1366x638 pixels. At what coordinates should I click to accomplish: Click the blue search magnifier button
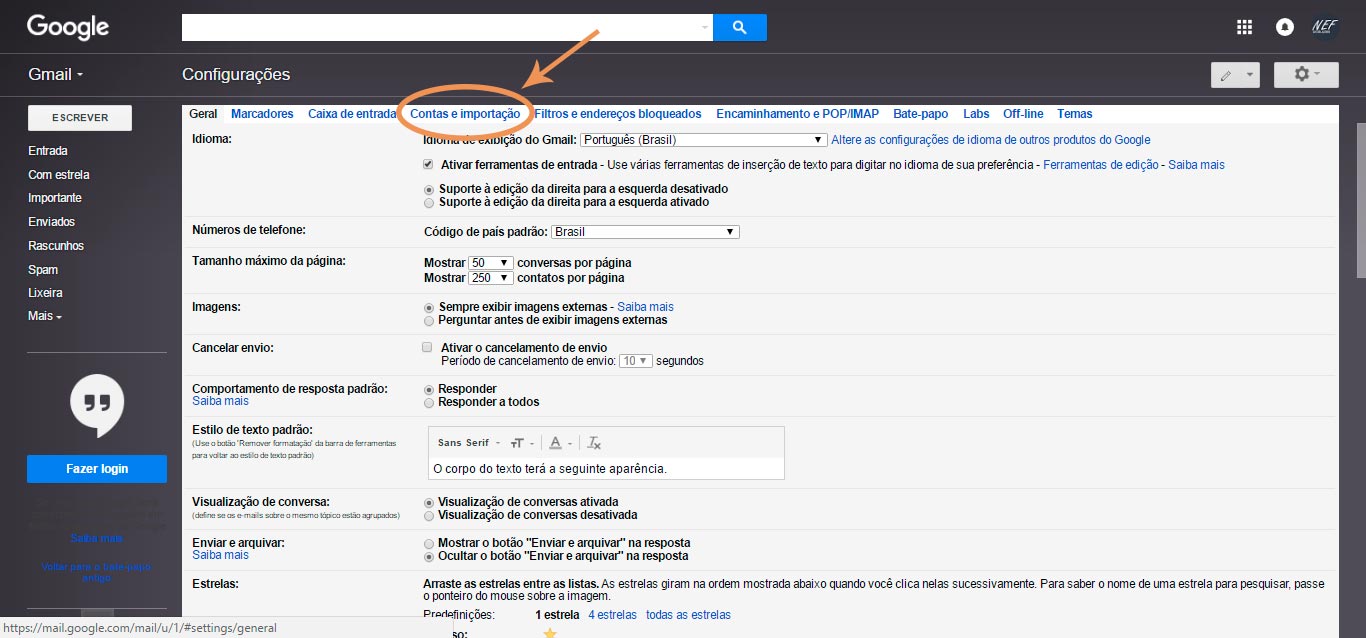740,28
